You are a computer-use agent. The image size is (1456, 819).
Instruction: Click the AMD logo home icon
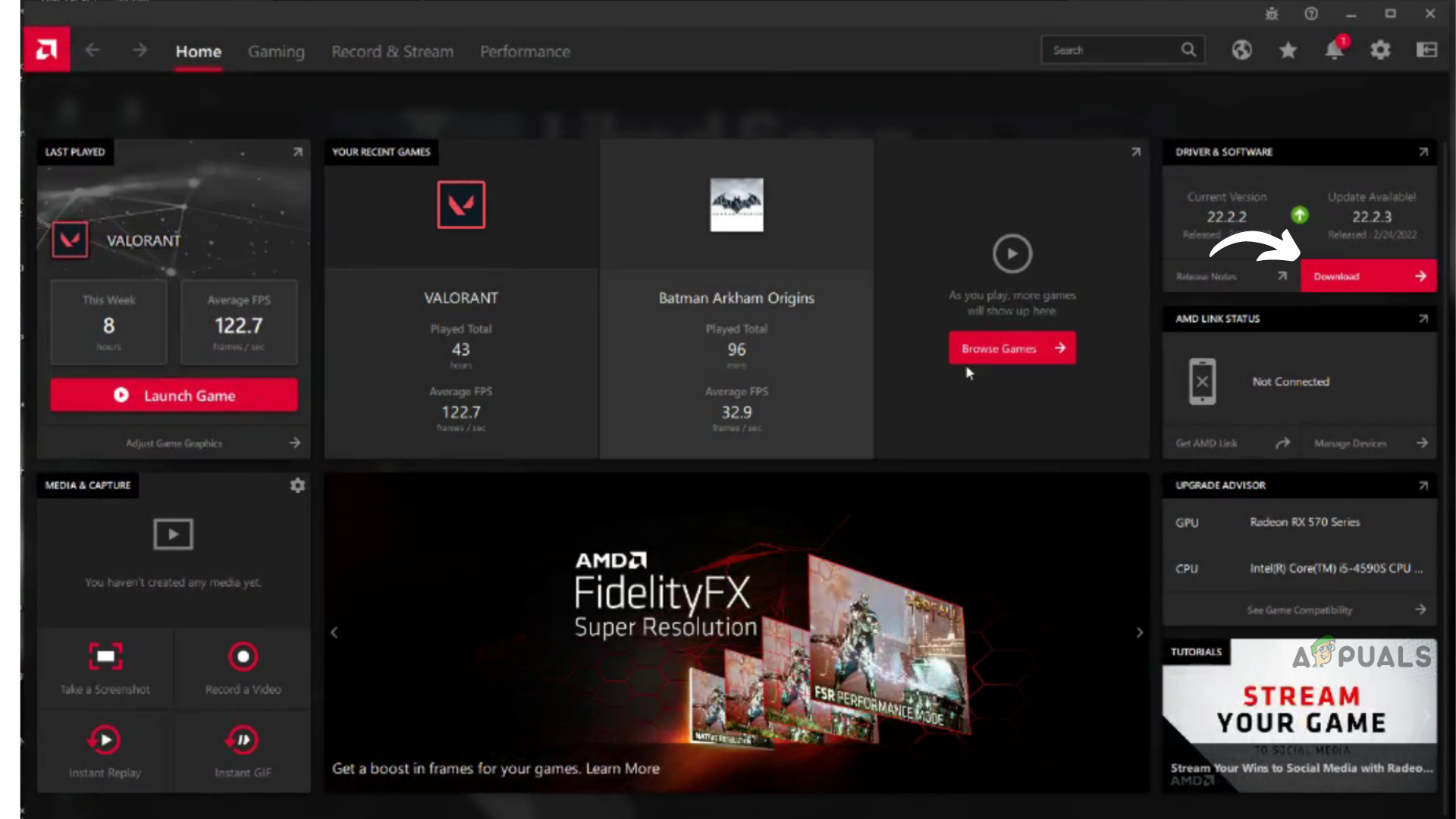(x=46, y=50)
